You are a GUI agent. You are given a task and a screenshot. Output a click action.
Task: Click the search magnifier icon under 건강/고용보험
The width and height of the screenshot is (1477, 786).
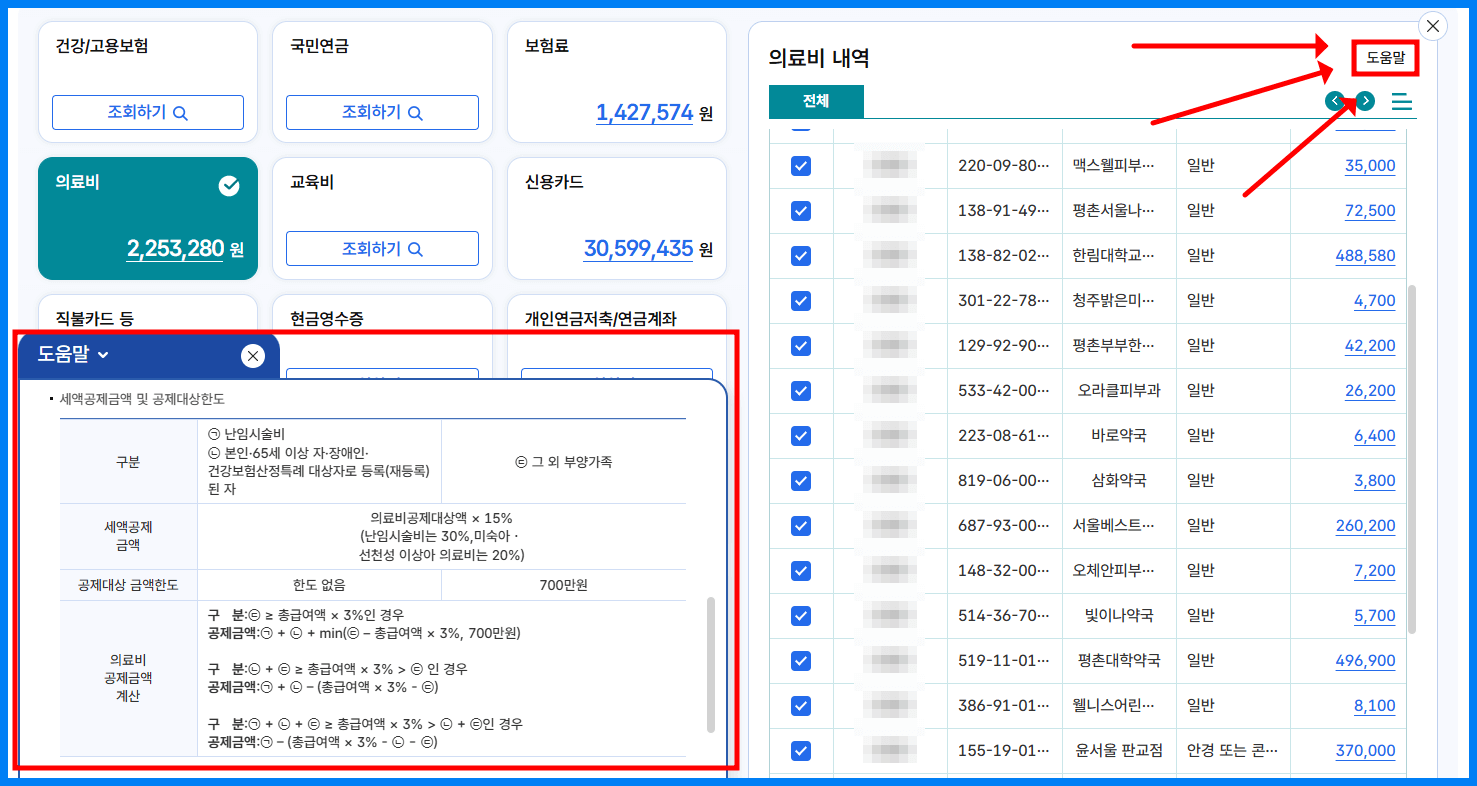pyautogui.click(x=181, y=112)
